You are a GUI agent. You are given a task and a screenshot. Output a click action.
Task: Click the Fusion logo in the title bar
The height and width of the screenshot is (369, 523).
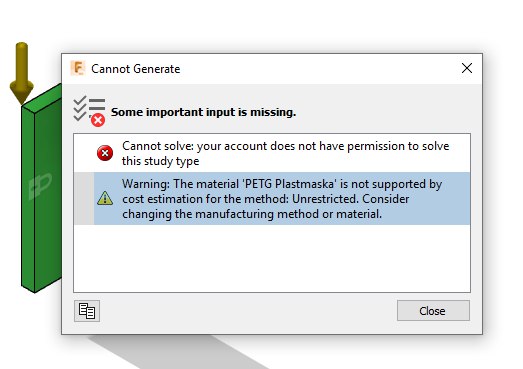point(78,68)
